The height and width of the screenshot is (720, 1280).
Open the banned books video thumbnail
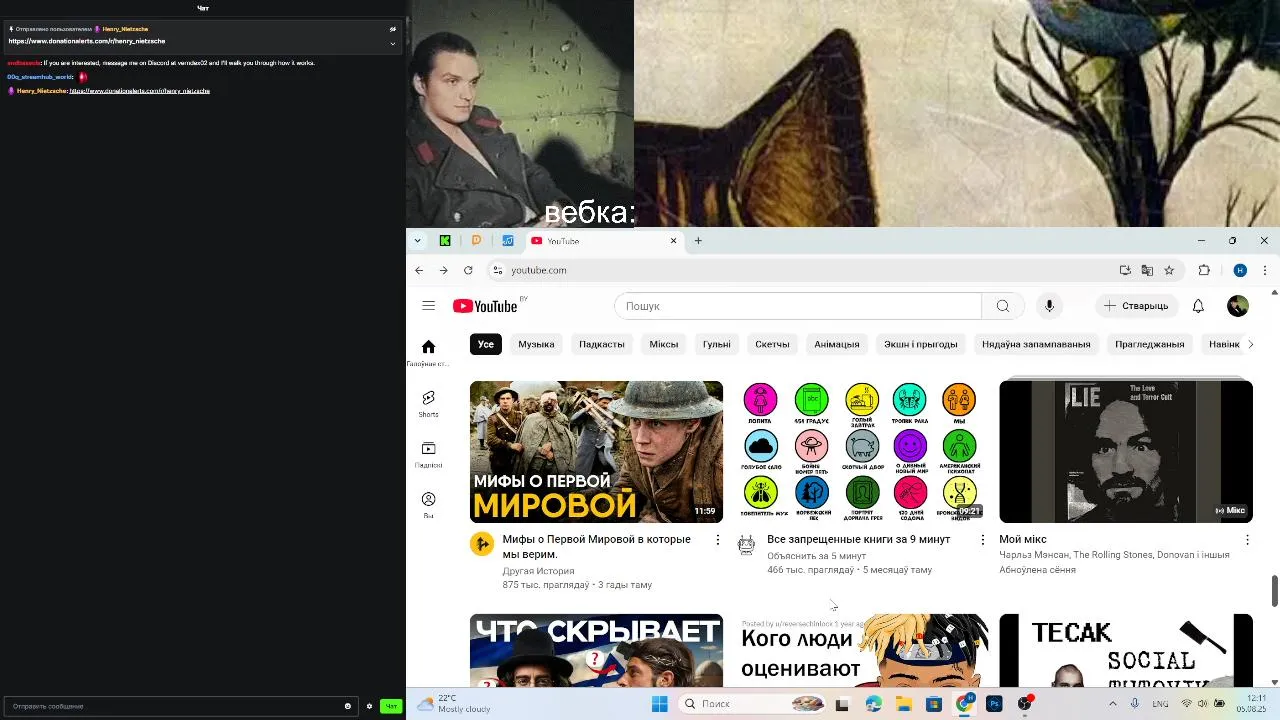(861, 451)
